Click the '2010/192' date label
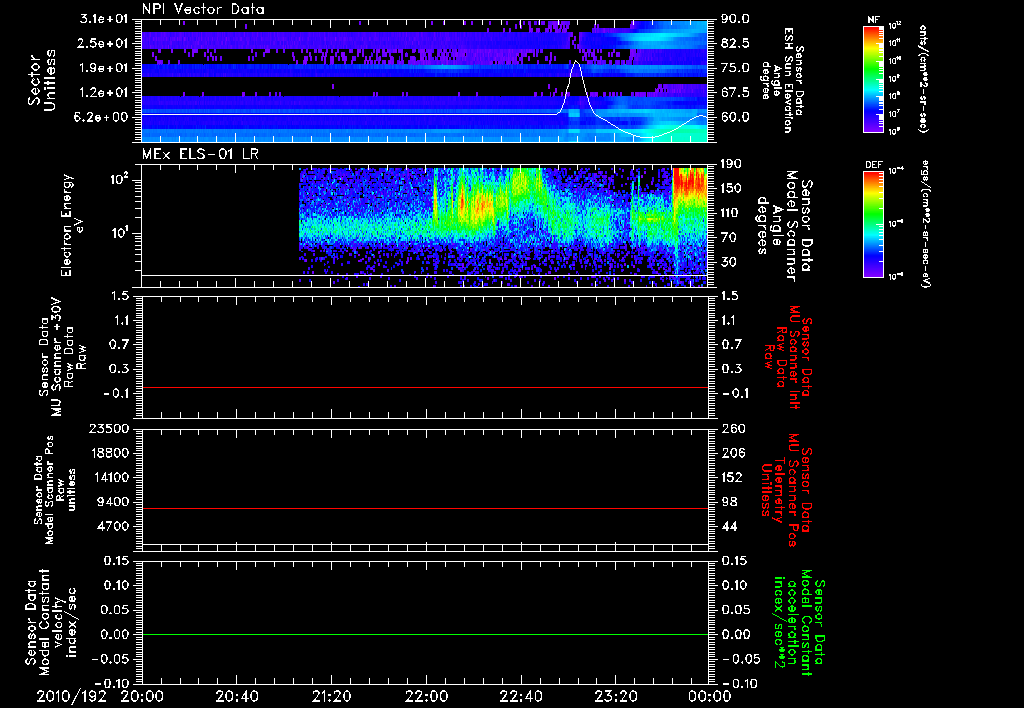The image size is (1024, 708). pos(71,696)
